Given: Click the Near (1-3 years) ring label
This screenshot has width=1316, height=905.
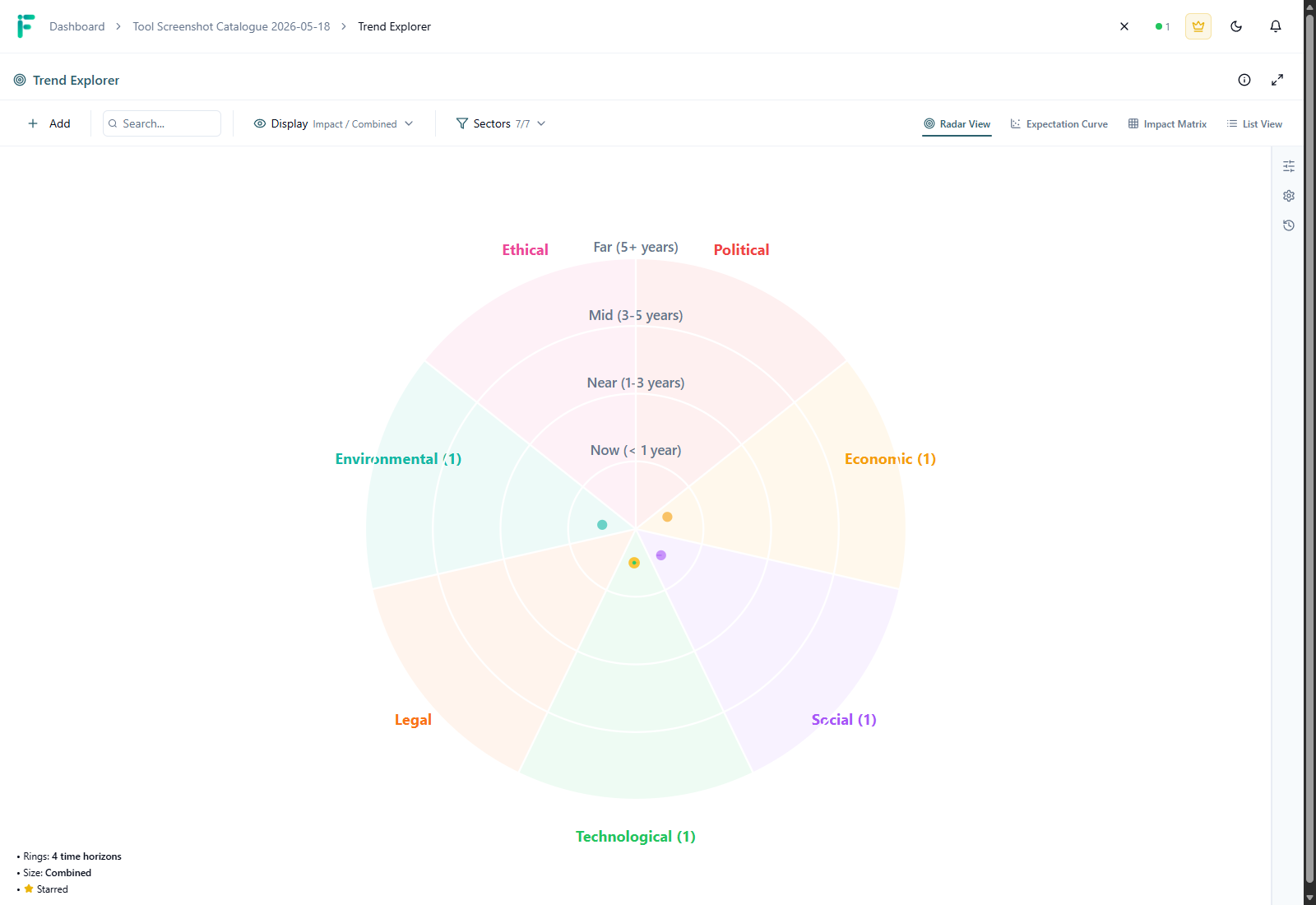Looking at the screenshot, I should (x=636, y=383).
